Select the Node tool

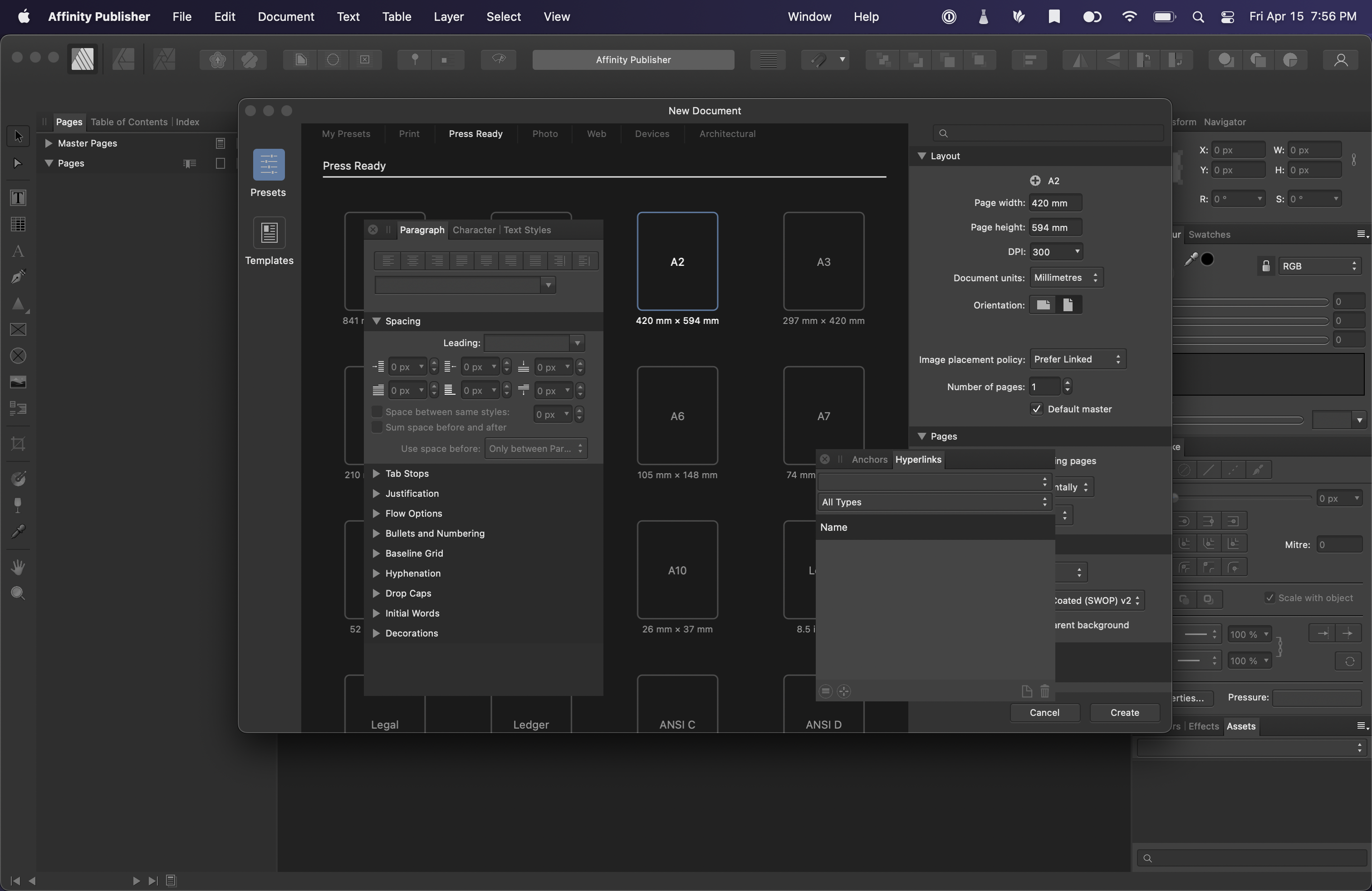coord(18,164)
